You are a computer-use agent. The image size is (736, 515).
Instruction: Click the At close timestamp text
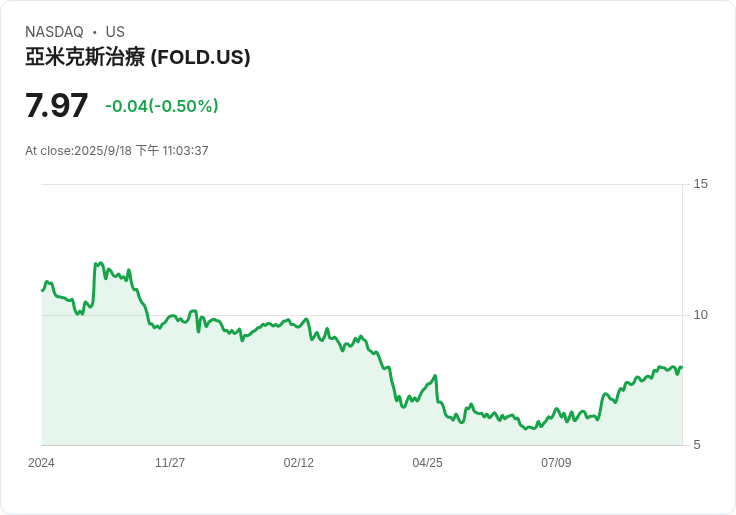[117, 151]
